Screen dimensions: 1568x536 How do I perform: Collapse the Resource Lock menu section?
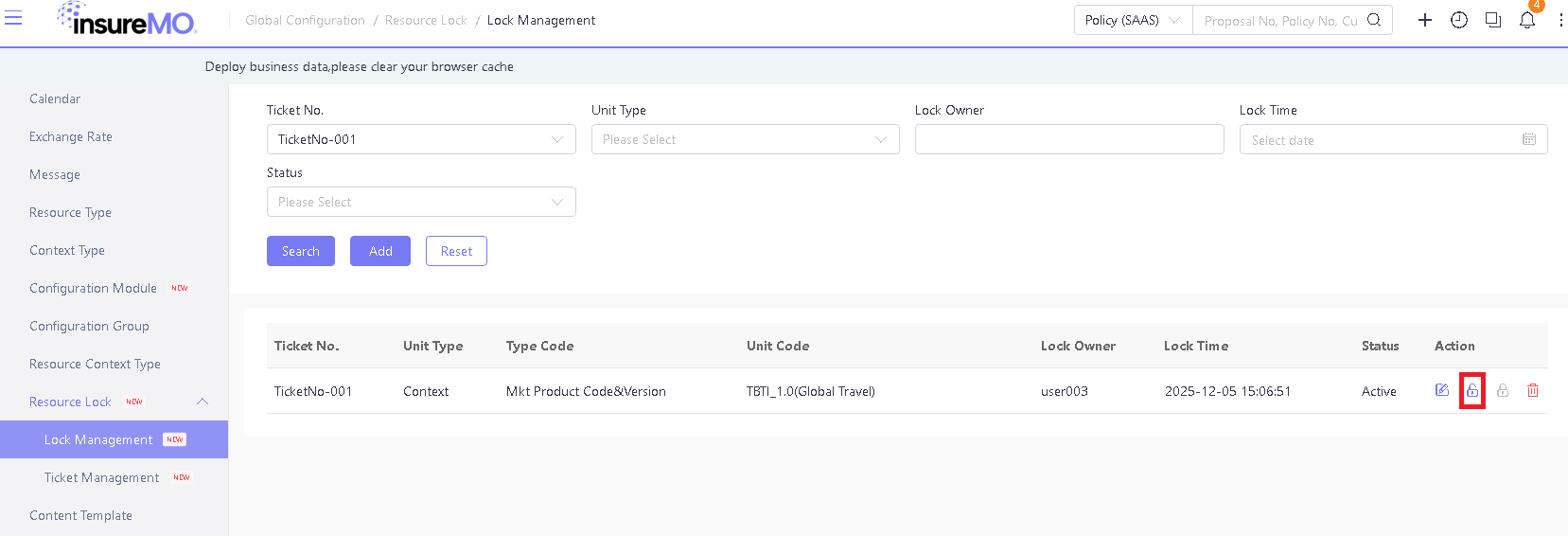202,402
